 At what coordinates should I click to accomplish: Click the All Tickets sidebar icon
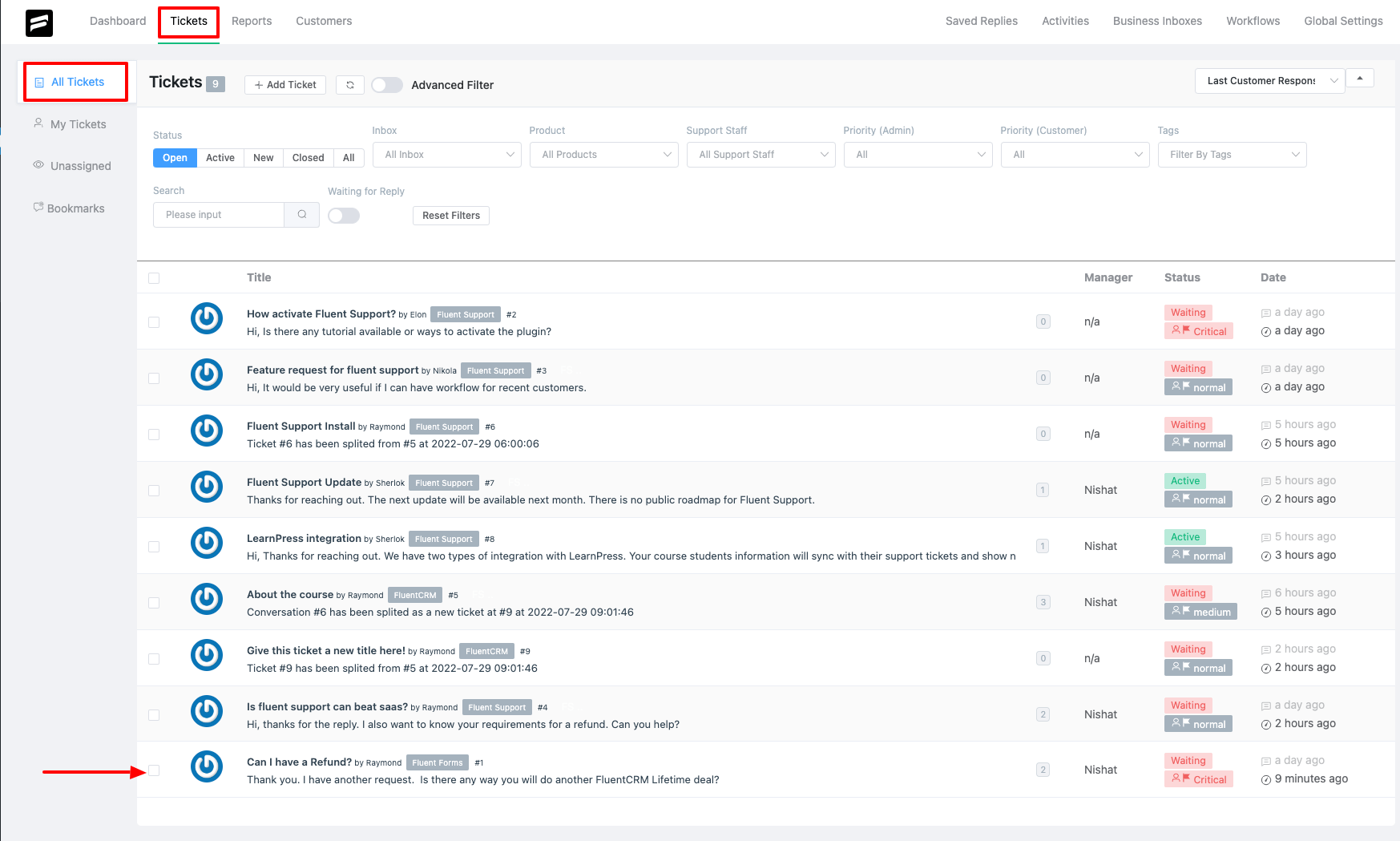pos(39,83)
